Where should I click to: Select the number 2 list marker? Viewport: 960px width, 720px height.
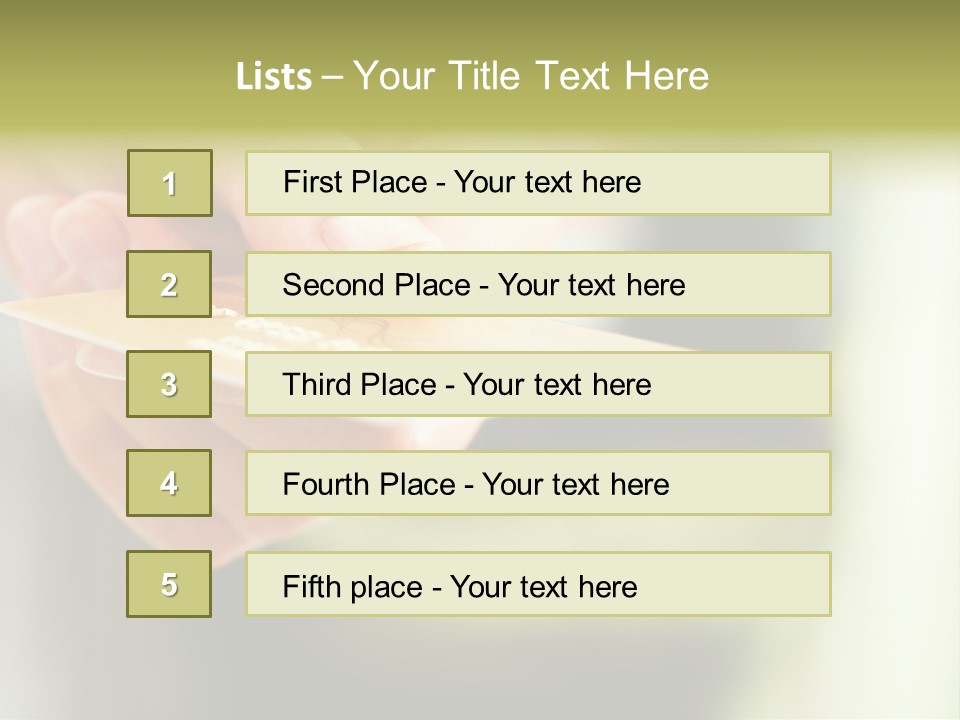pyautogui.click(x=169, y=284)
